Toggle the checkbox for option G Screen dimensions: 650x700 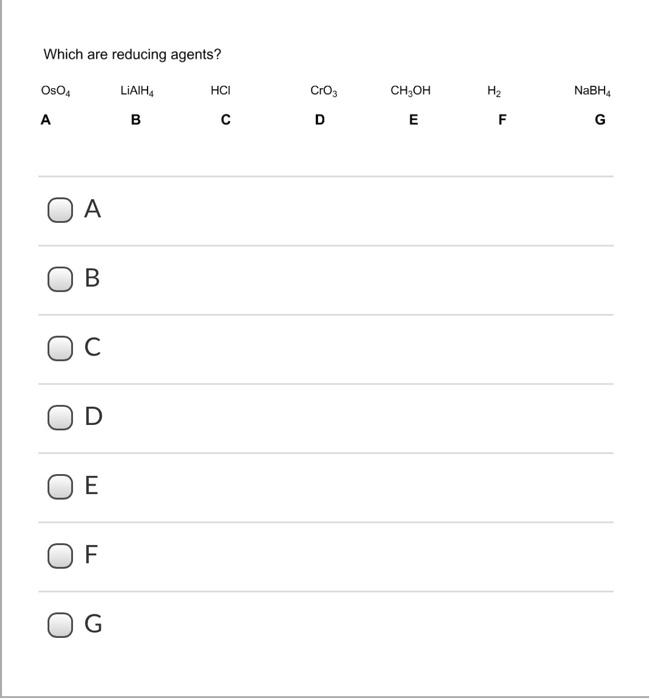pos(60,625)
